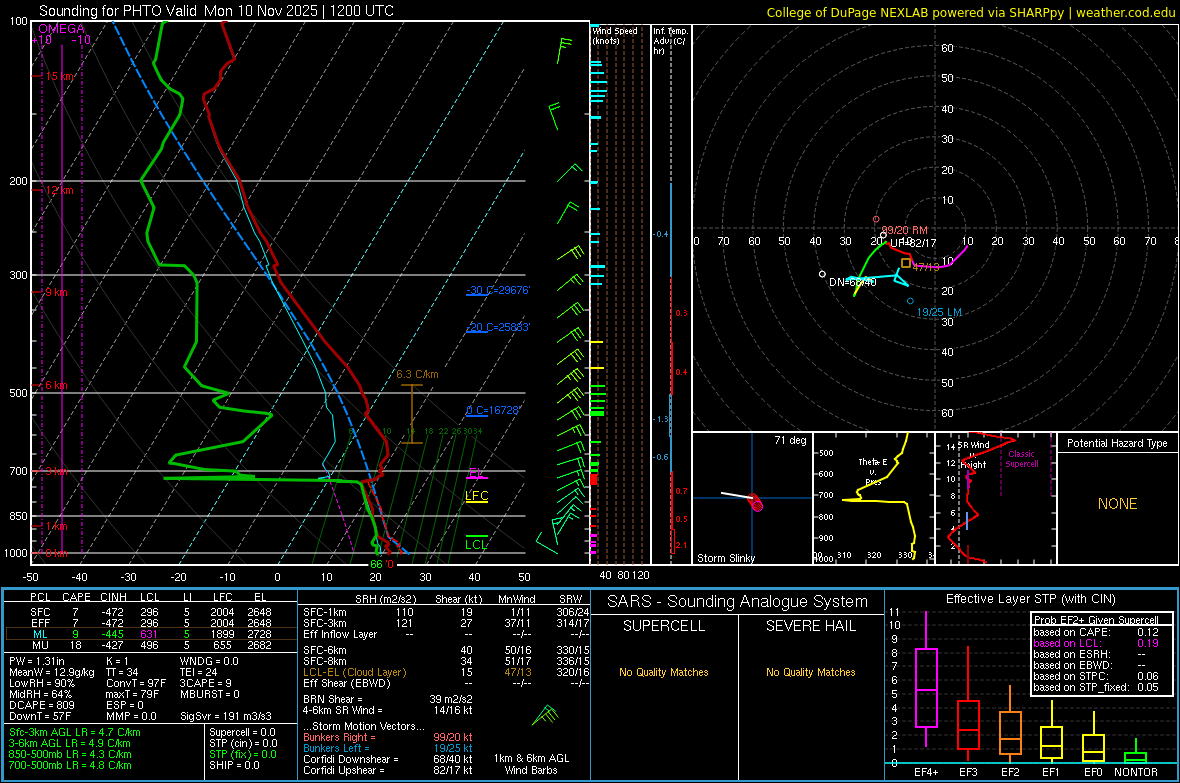The width and height of the screenshot is (1180, 783).
Task: Click the '9 km' height marker
Action: coord(56,292)
